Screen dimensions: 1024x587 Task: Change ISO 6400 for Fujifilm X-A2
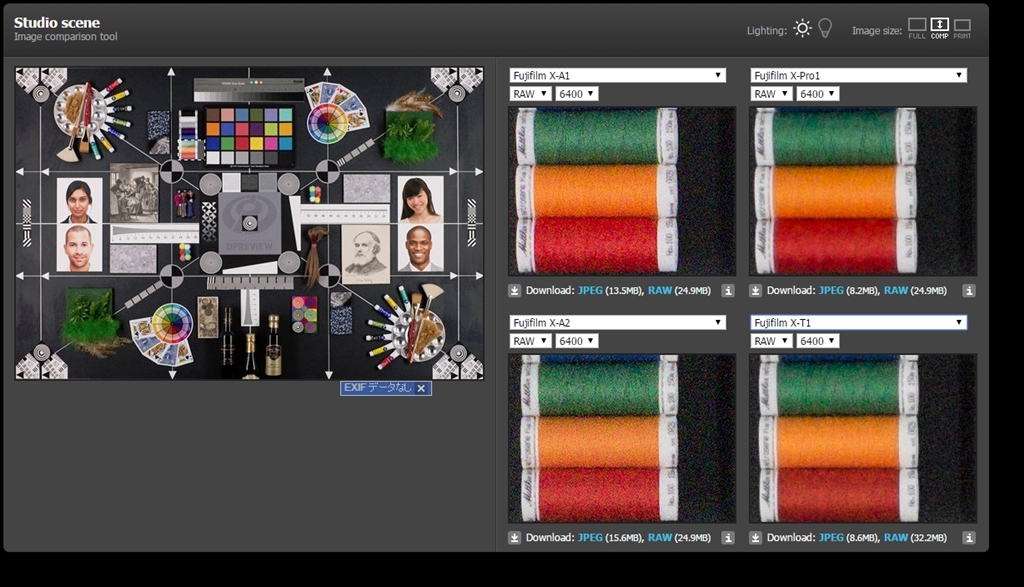coord(577,341)
